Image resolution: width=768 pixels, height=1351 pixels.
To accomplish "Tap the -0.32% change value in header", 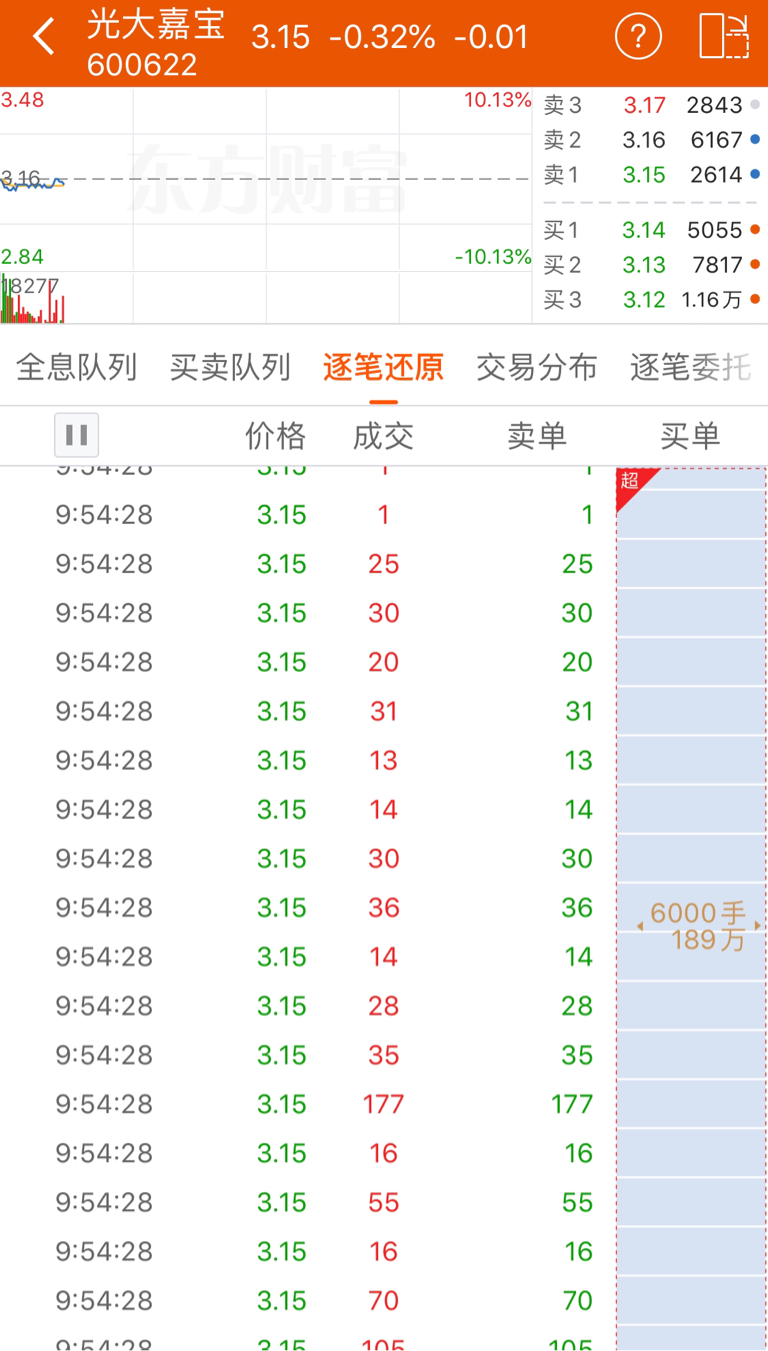I will (x=383, y=37).
